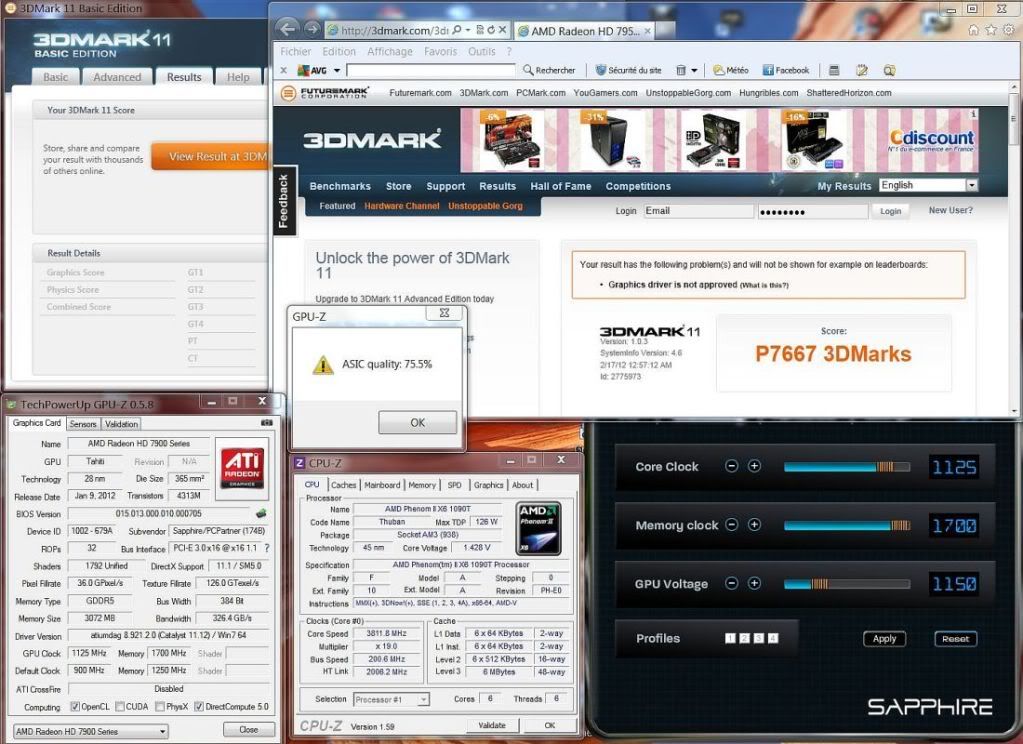Adjust the Core Clock slider bar

pos(846,467)
